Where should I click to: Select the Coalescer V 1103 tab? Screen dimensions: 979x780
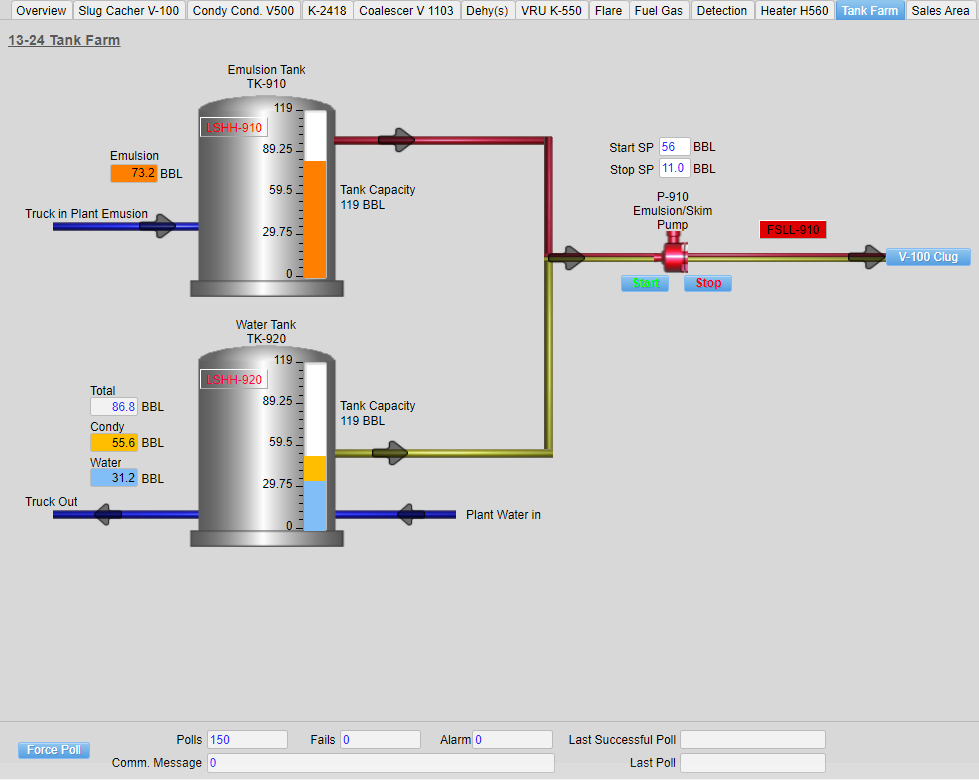click(406, 11)
